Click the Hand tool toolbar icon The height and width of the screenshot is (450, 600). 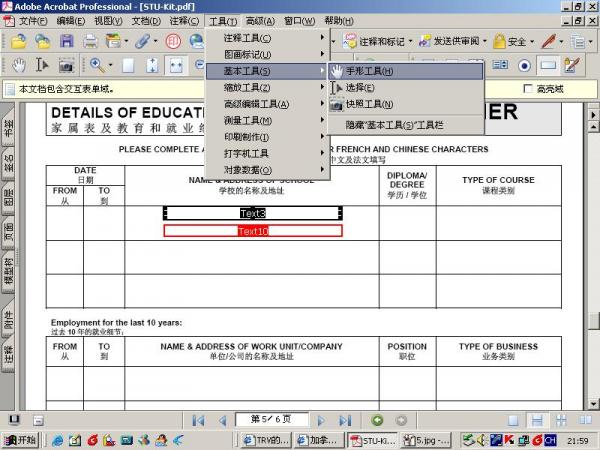click(x=20, y=65)
